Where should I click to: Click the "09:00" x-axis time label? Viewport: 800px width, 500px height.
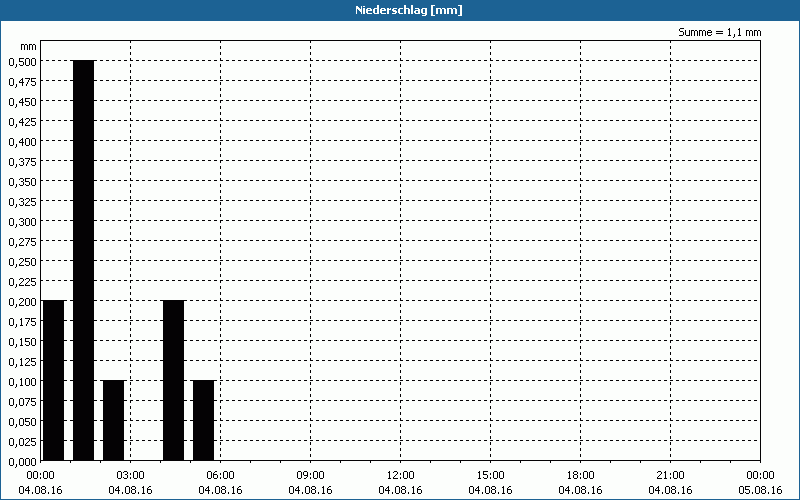tap(310, 476)
